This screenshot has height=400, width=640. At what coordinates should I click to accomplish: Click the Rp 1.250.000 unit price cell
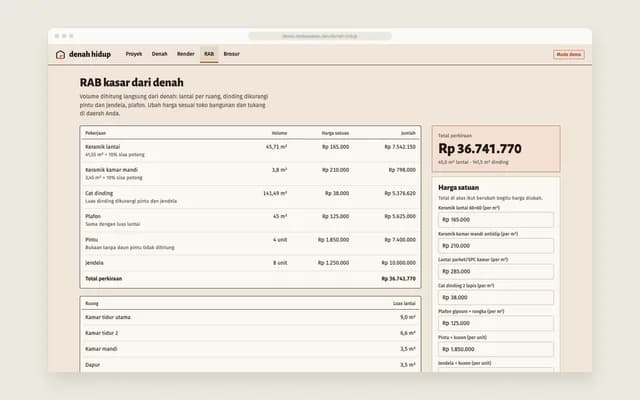click(x=333, y=263)
